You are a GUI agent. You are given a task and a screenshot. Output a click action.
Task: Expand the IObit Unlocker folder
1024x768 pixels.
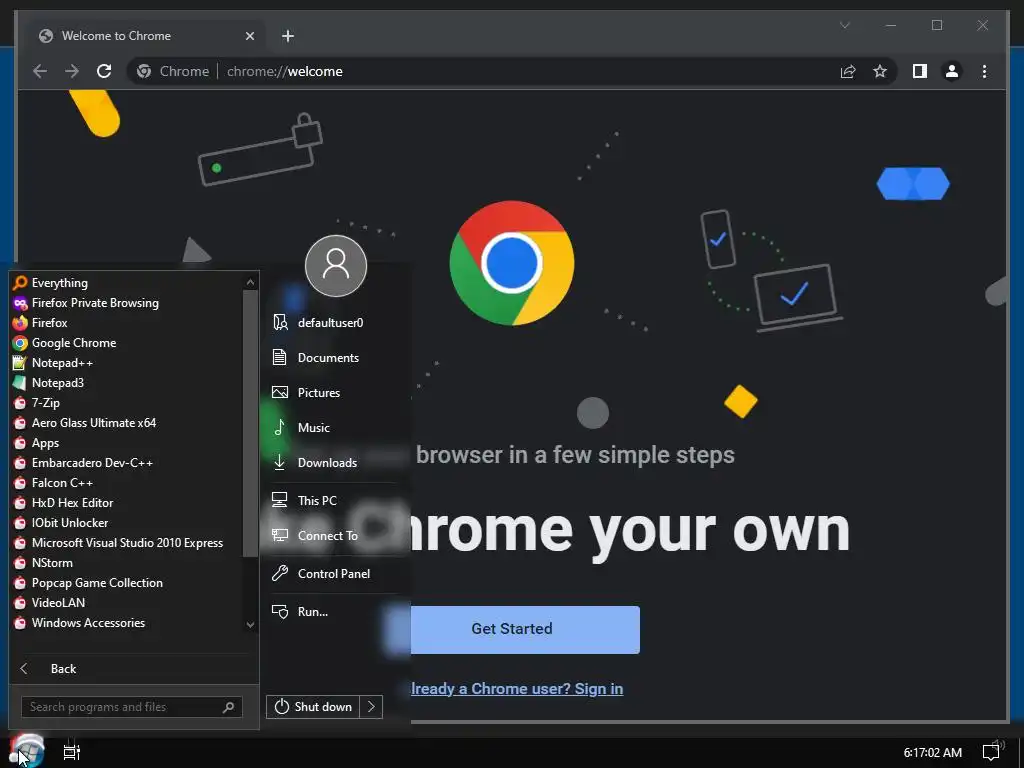(x=127, y=523)
